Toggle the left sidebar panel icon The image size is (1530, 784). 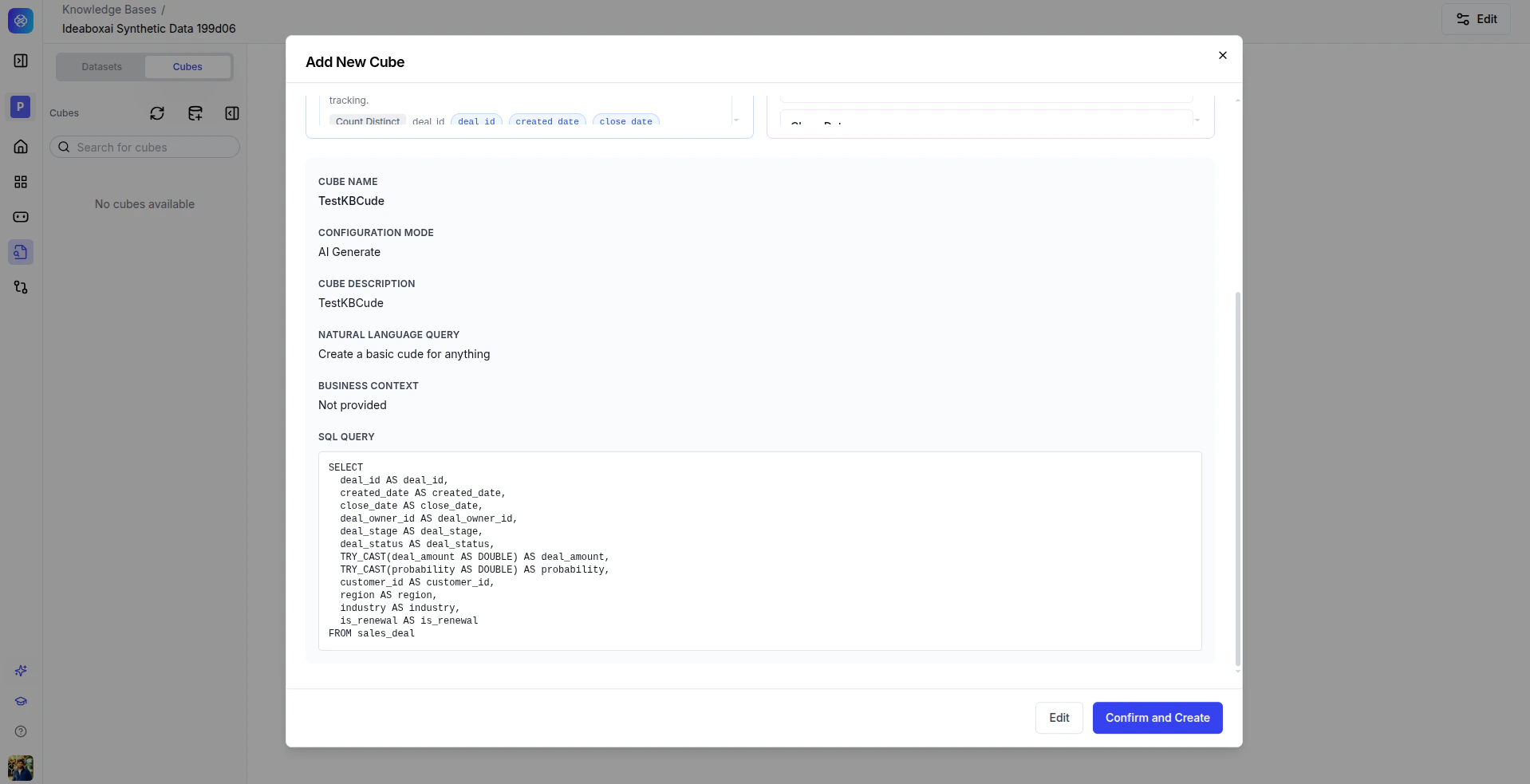(x=21, y=61)
